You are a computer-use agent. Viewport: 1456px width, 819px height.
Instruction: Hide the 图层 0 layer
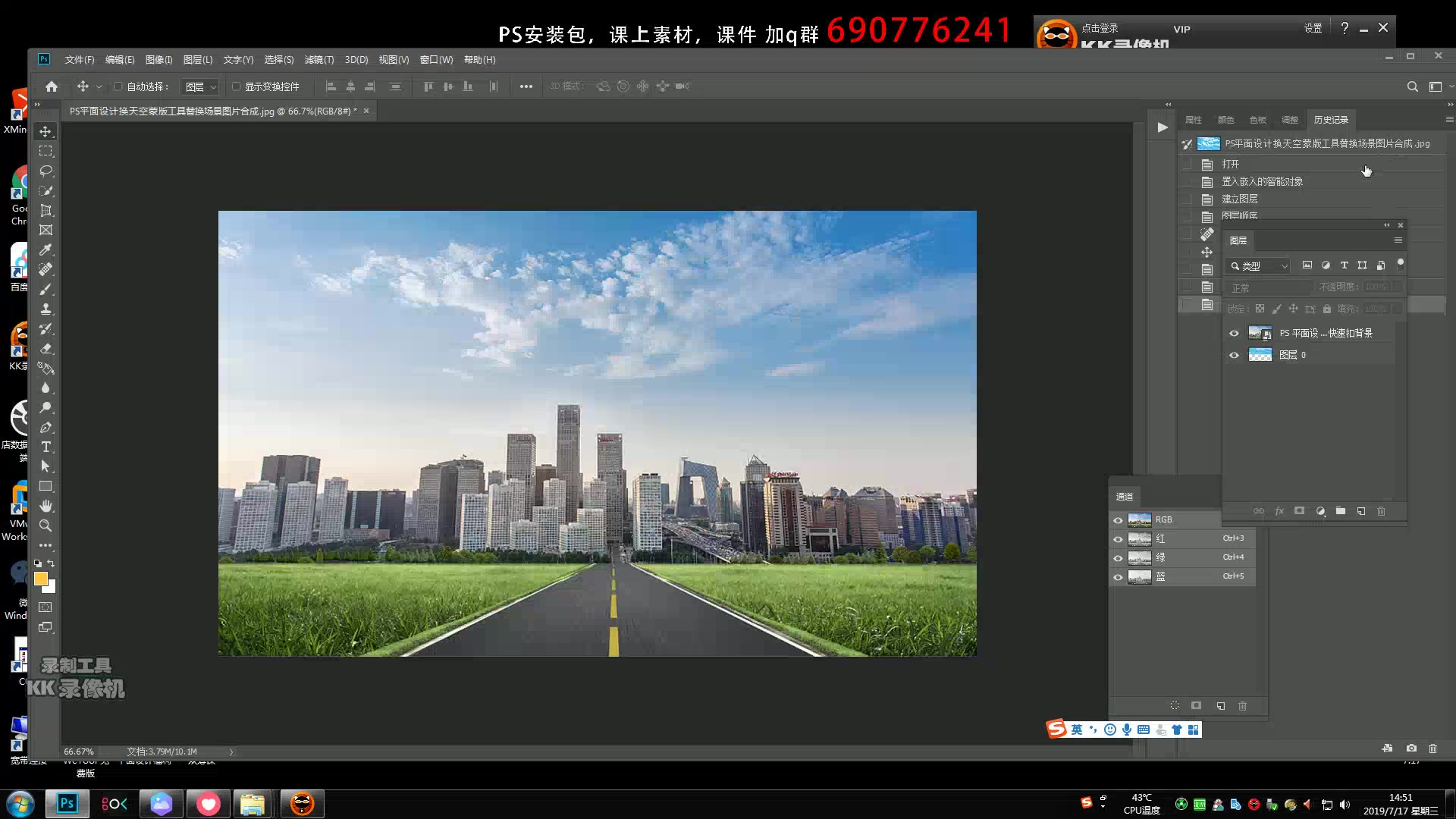(x=1234, y=355)
